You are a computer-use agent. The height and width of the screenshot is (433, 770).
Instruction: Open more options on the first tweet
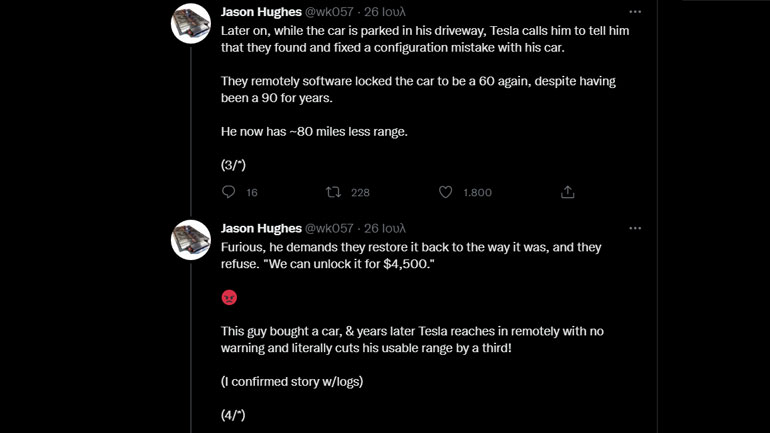(x=635, y=12)
